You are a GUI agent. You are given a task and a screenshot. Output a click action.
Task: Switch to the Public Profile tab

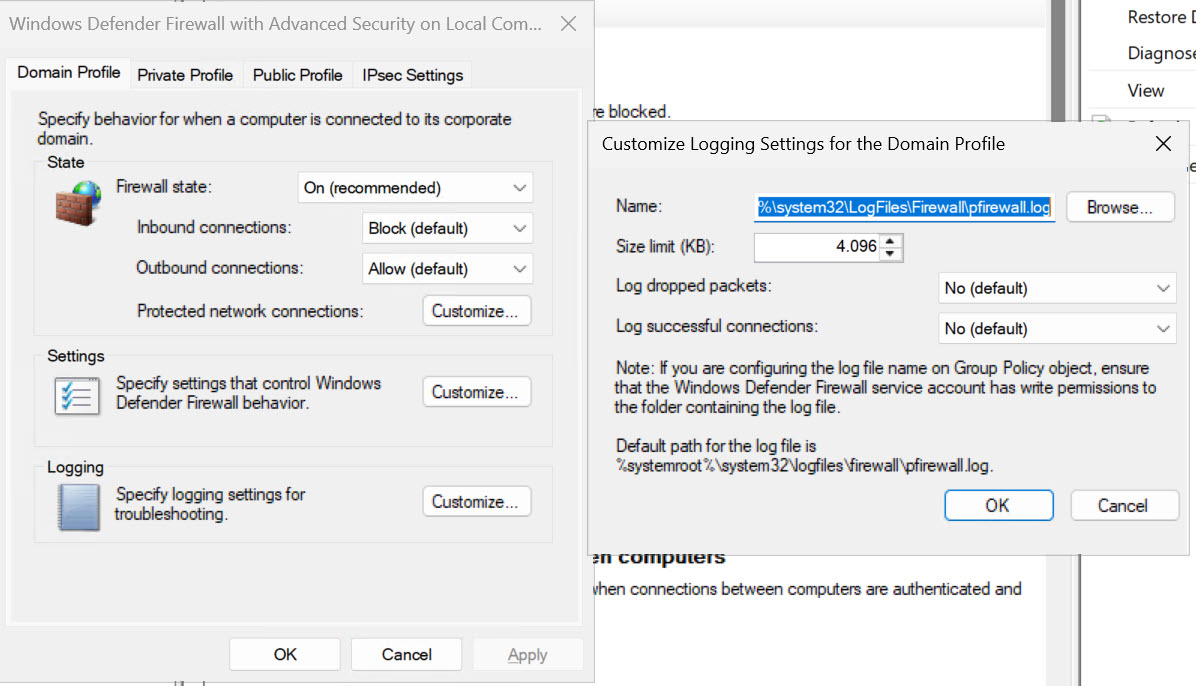pyautogui.click(x=297, y=75)
